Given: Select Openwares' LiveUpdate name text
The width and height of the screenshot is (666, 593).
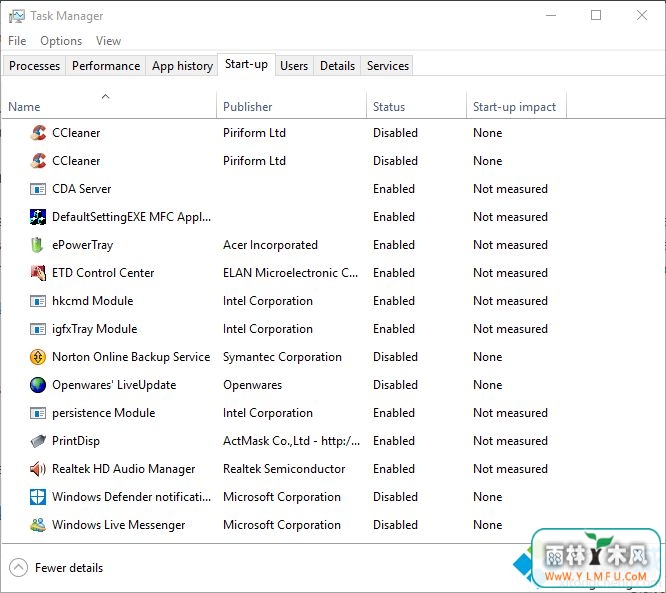Looking at the screenshot, I should pos(114,385).
